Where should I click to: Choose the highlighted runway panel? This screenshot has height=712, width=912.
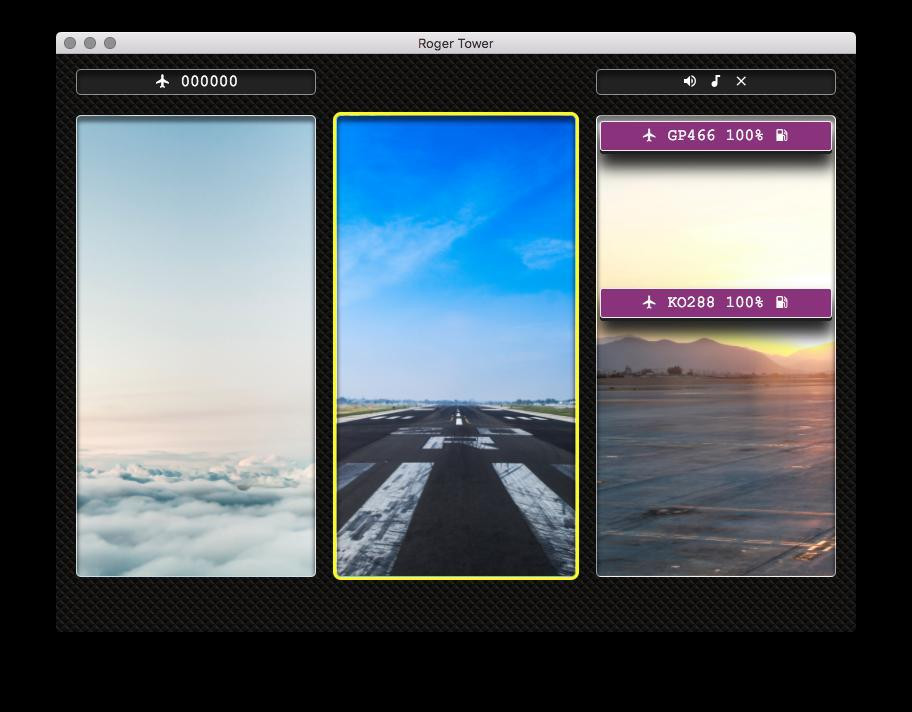point(456,346)
